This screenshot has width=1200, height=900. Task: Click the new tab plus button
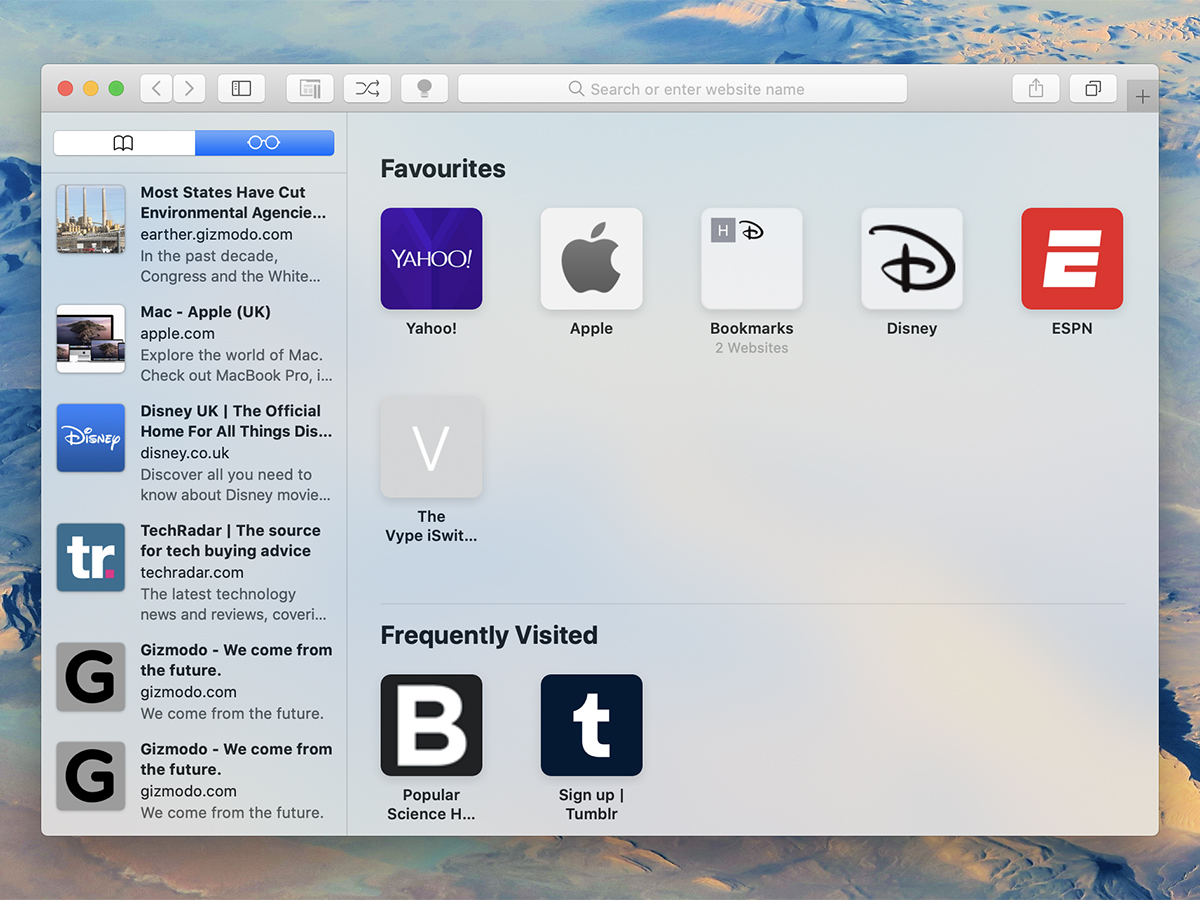pyautogui.click(x=1142, y=95)
